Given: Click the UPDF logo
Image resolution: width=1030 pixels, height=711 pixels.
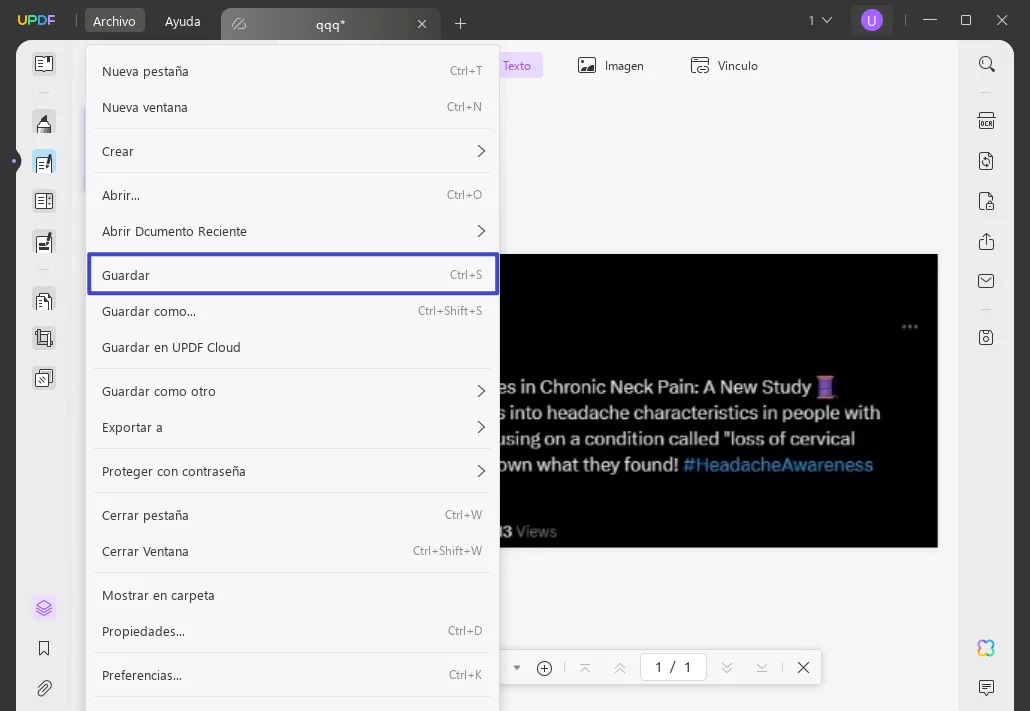Looking at the screenshot, I should pos(36,20).
